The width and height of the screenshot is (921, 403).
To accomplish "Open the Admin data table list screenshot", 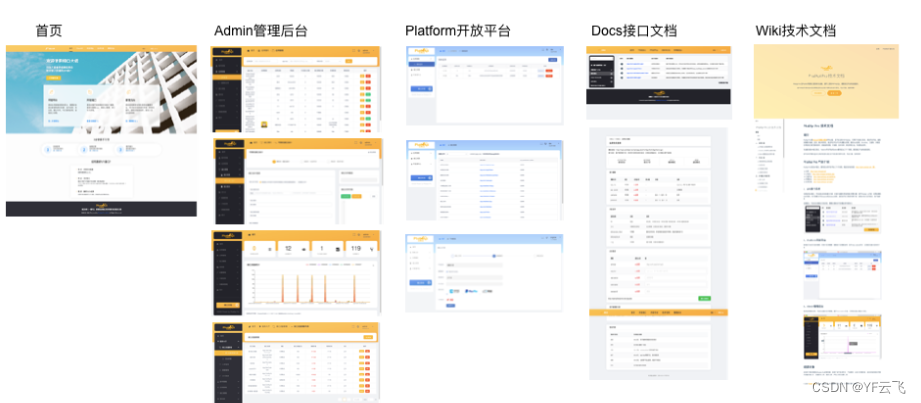I will click(x=297, y=89).
